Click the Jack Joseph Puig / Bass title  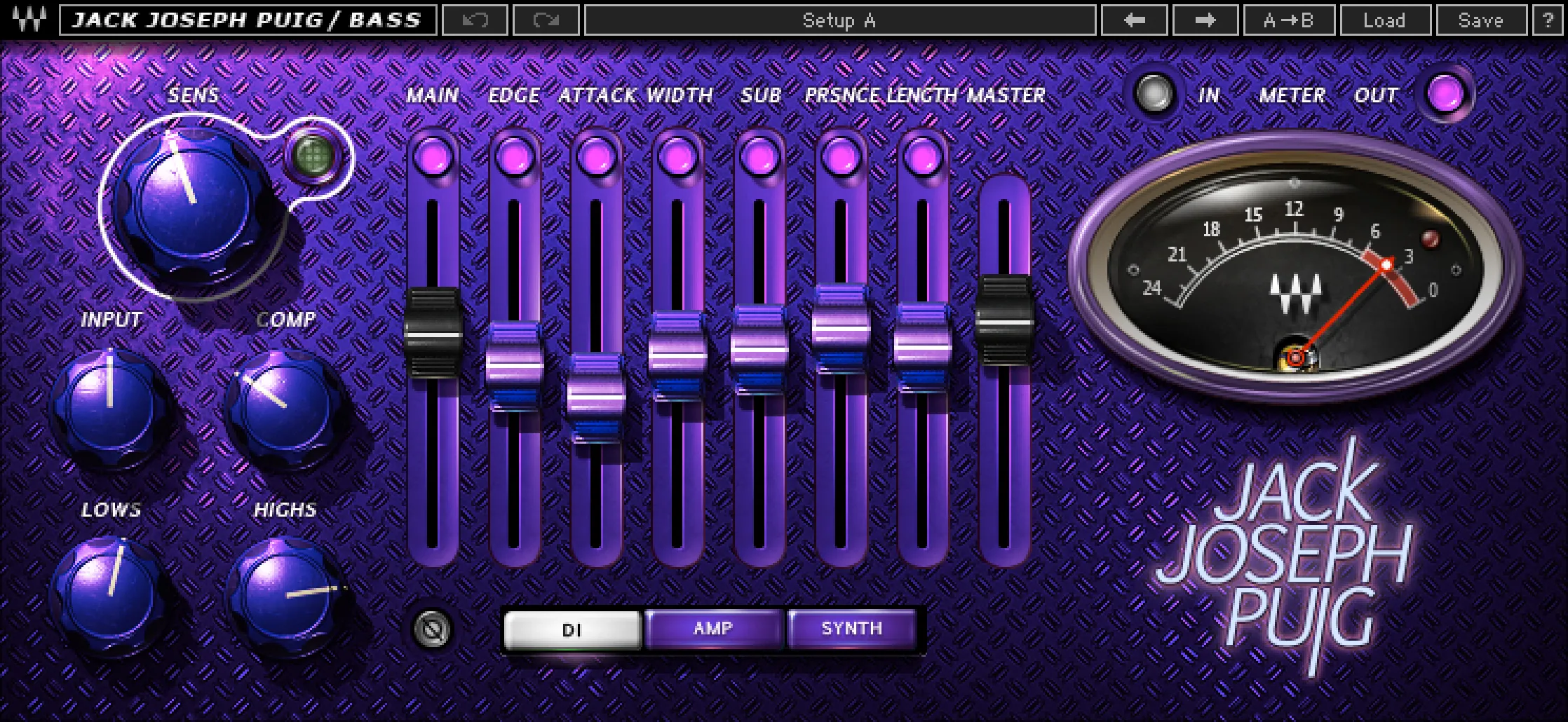point(248,20)
